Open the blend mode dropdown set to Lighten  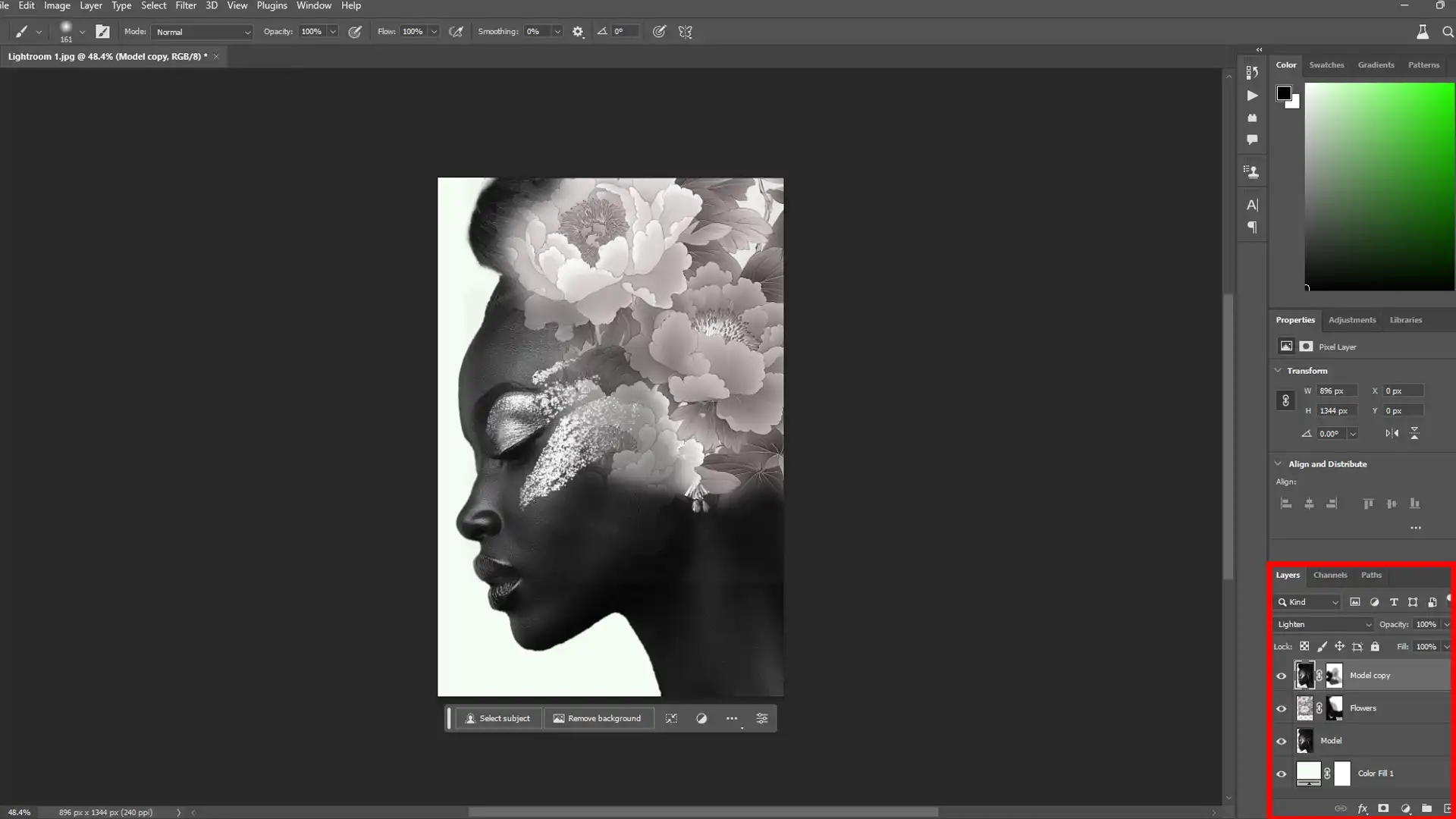(1324, 625)
